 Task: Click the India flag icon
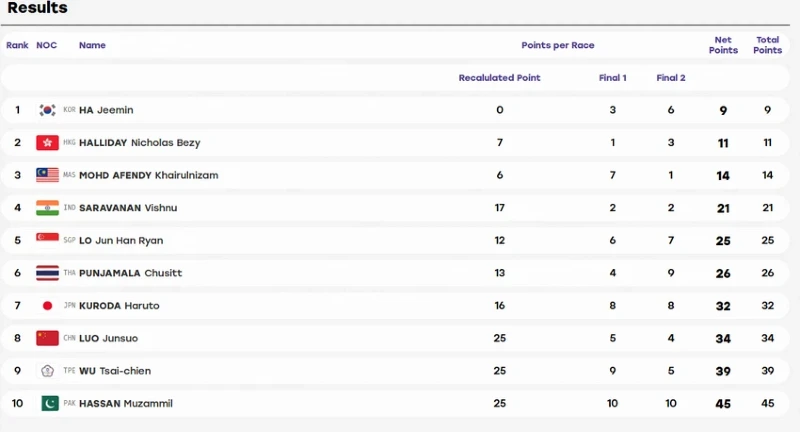47,208
